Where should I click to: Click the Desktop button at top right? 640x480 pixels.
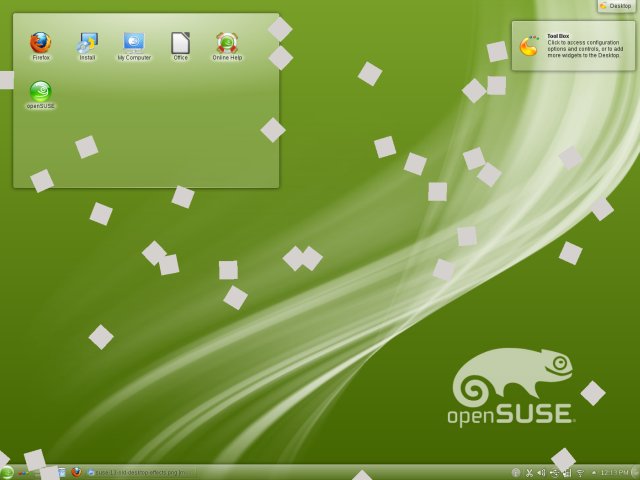pyautogui.click(x=616, y=6)
